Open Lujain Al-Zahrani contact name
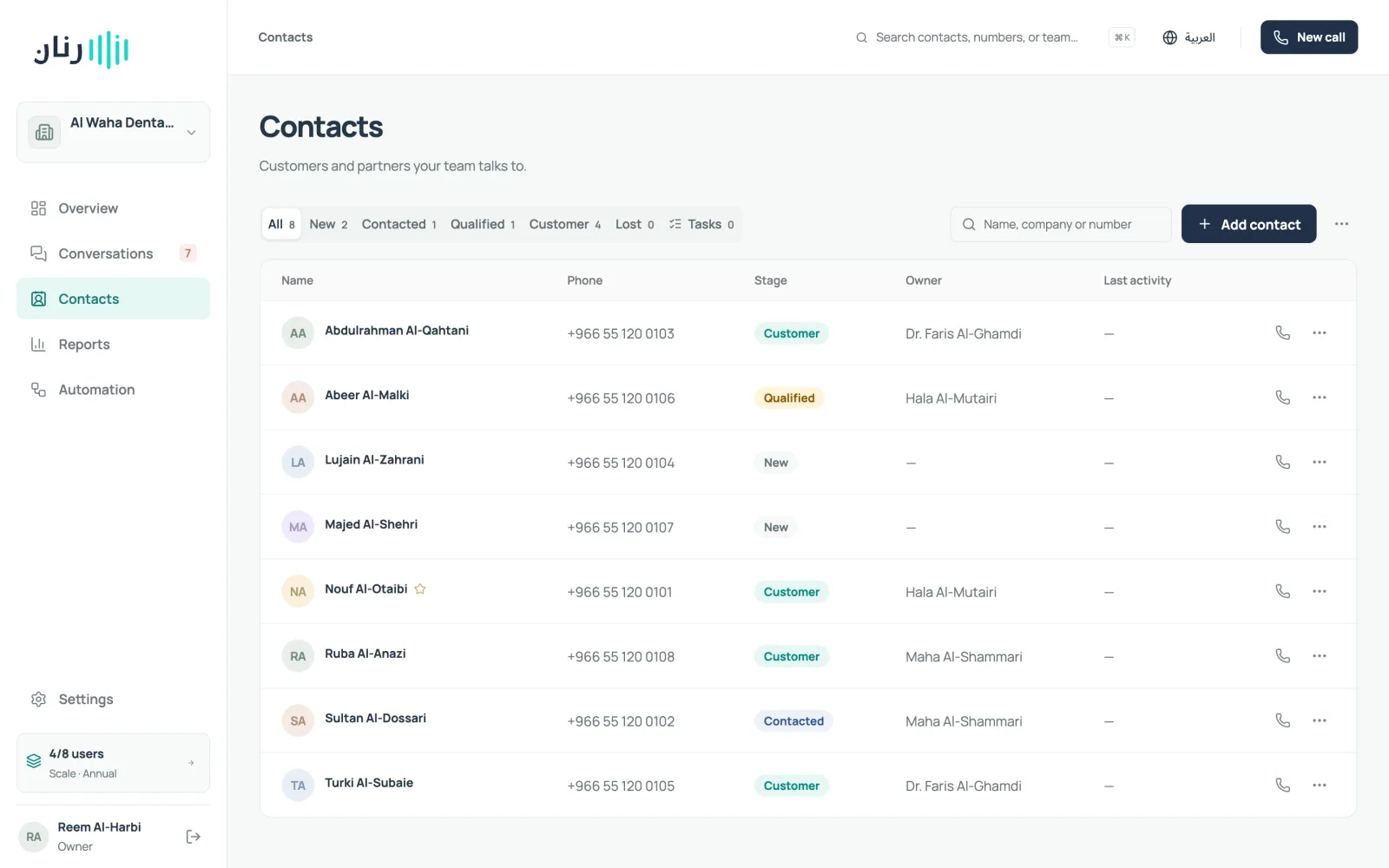 (374, 460)
